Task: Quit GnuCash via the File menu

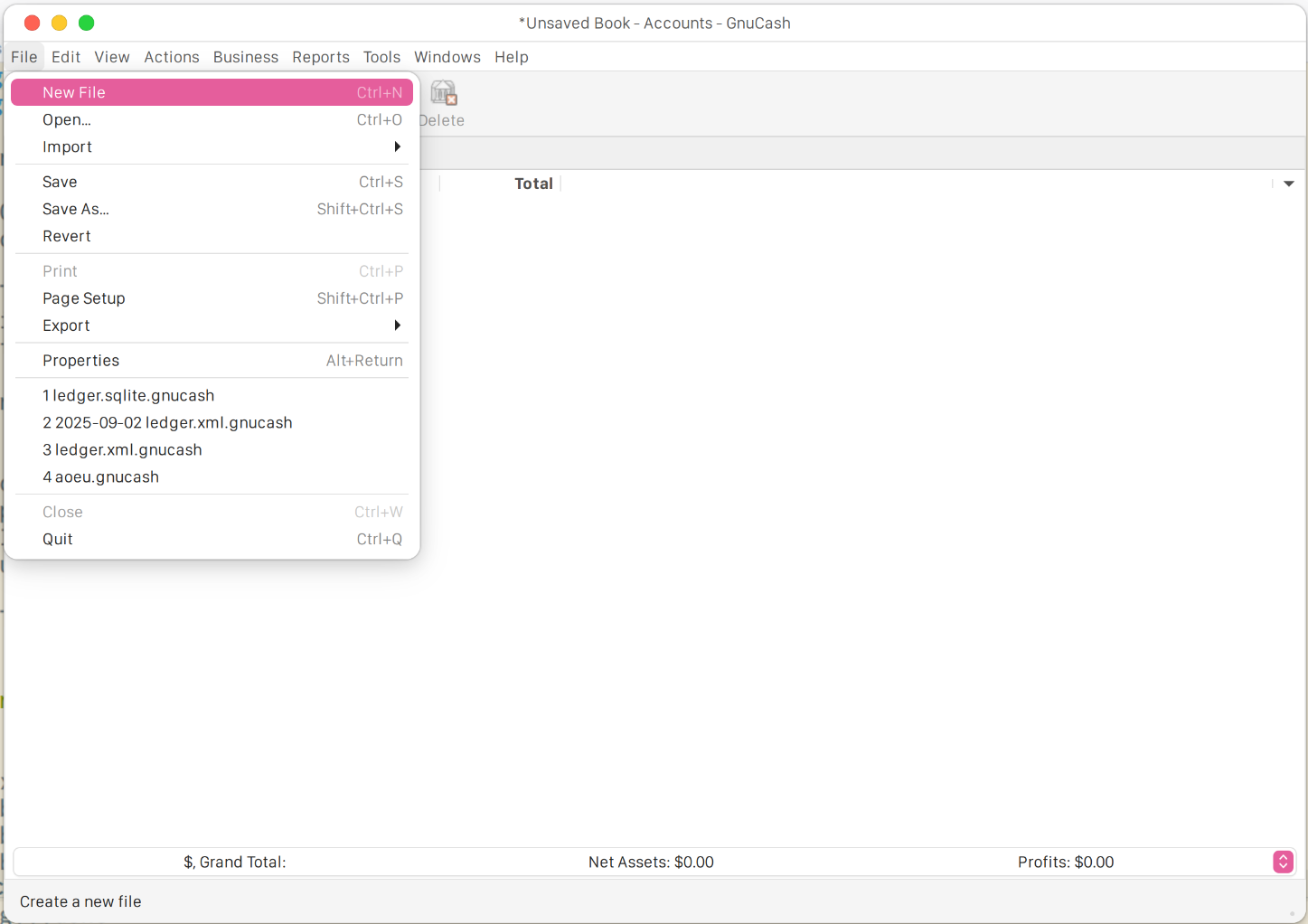Action: point(58,539)
